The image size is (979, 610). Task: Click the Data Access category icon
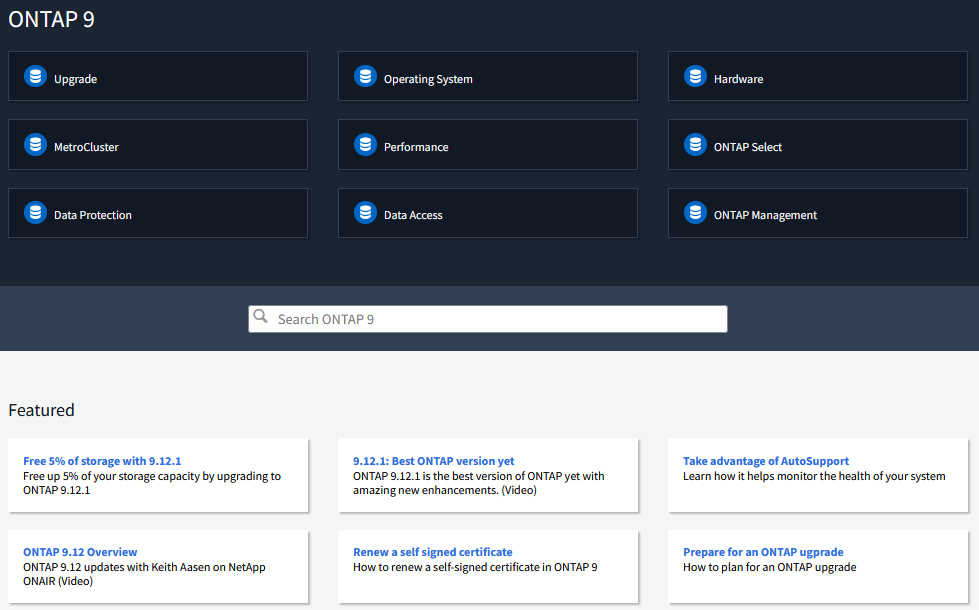[366, 213]
